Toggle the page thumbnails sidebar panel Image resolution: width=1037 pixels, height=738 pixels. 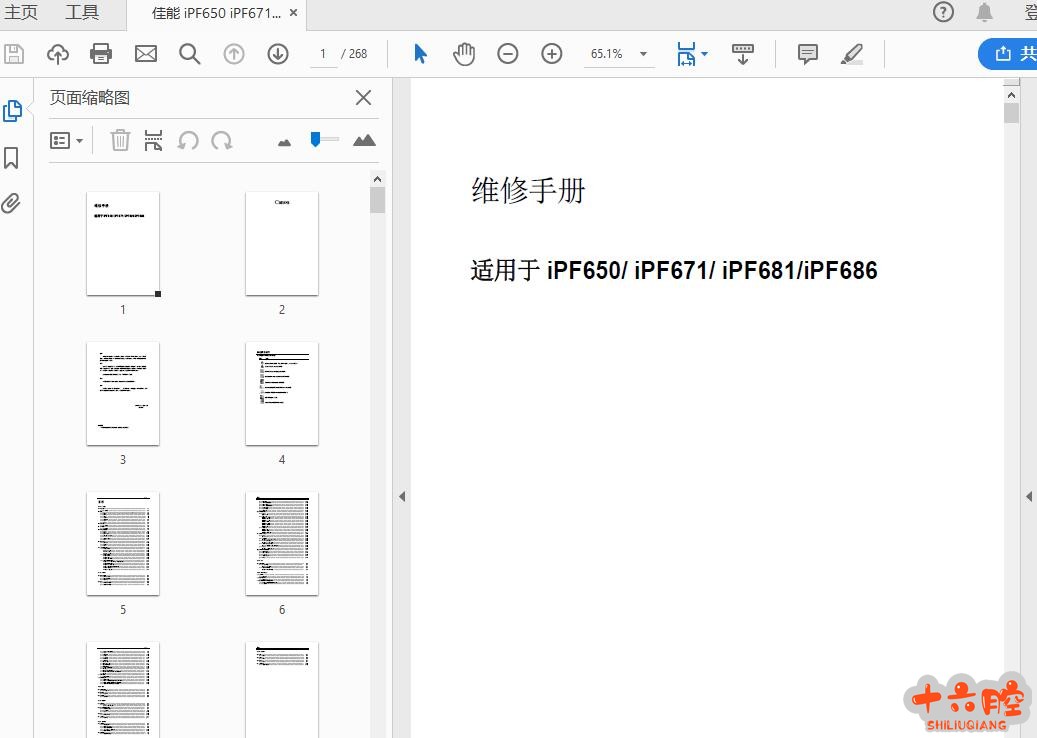tap(12, 111)
